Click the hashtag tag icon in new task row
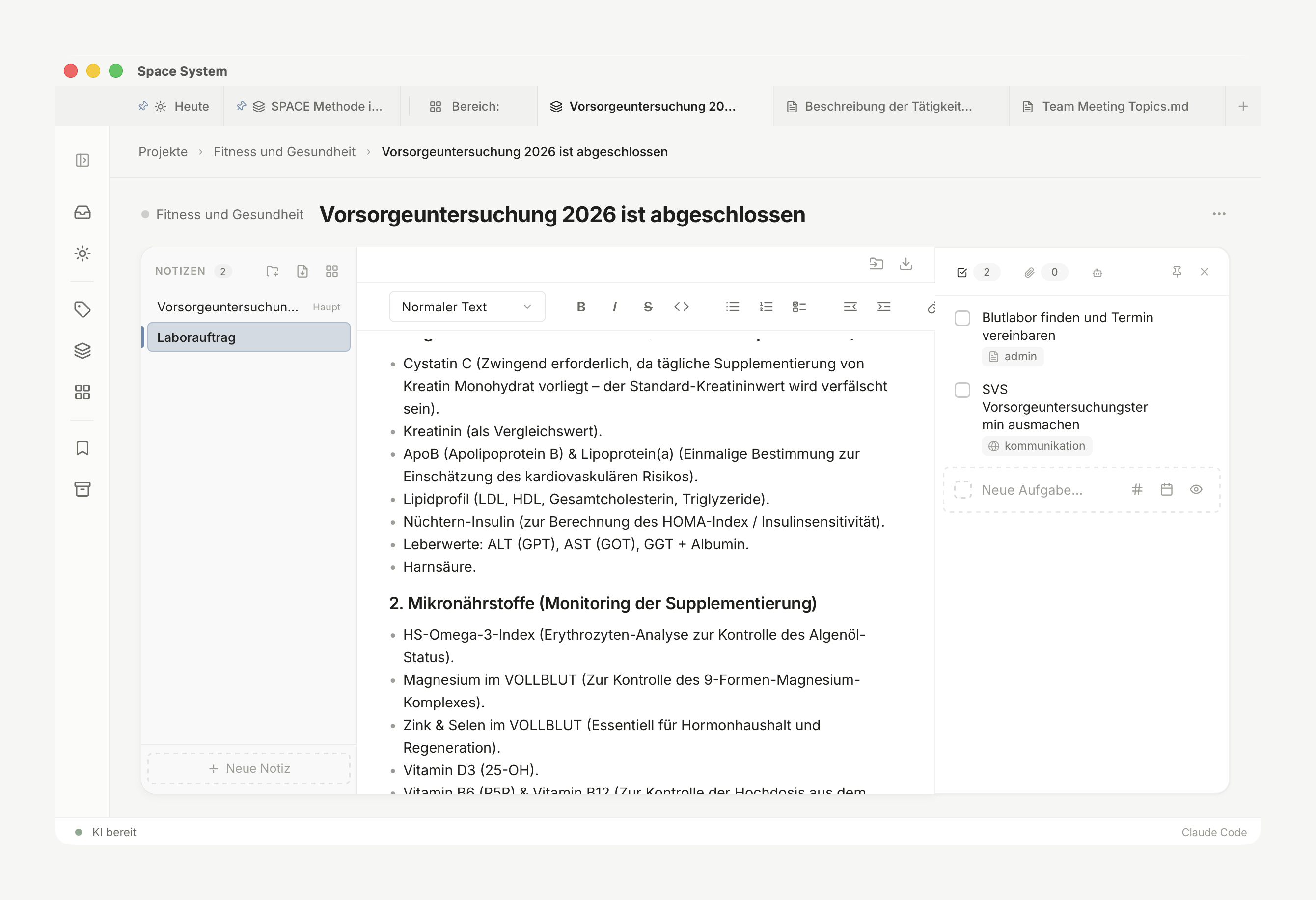Viewport: 1316px width, 900px height. [1137, 489]
